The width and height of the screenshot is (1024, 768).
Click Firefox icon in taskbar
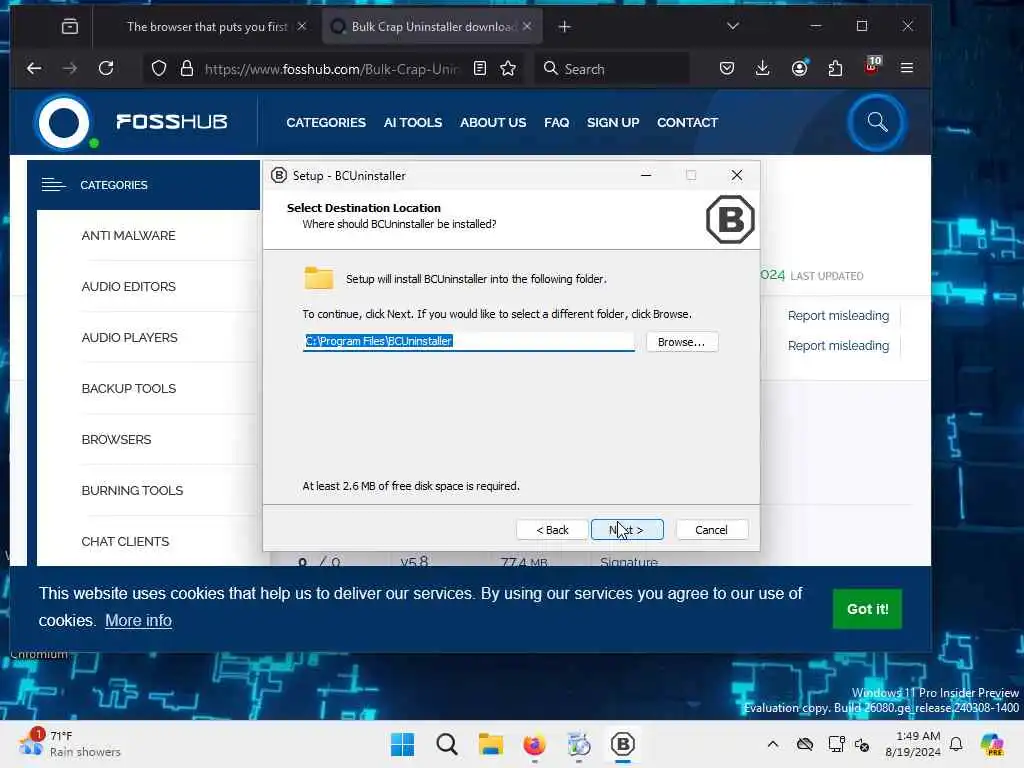(x=534, y=744)
